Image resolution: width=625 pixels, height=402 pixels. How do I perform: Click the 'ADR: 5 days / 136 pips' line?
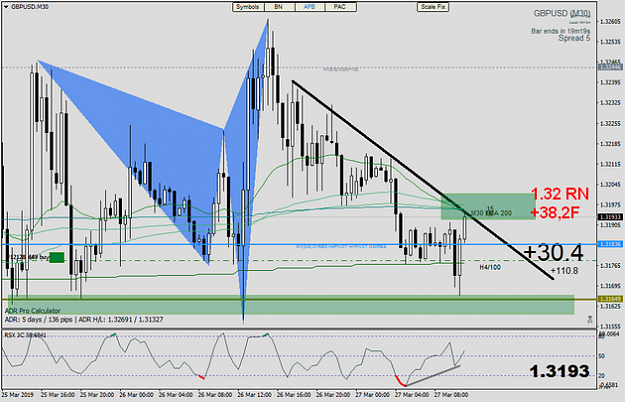click(84, 320)
